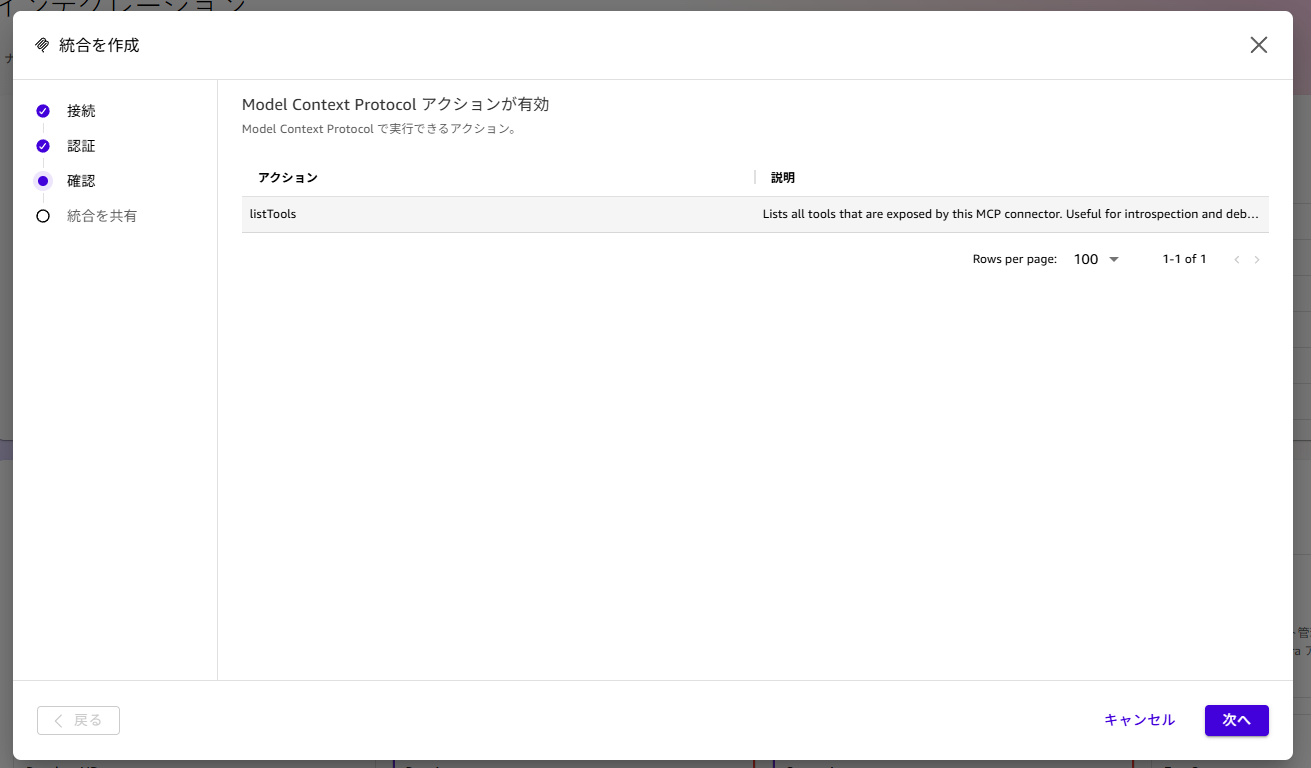
Task: Click the empty circle icon for 統合を共有 step
Action: click(43, 216)
